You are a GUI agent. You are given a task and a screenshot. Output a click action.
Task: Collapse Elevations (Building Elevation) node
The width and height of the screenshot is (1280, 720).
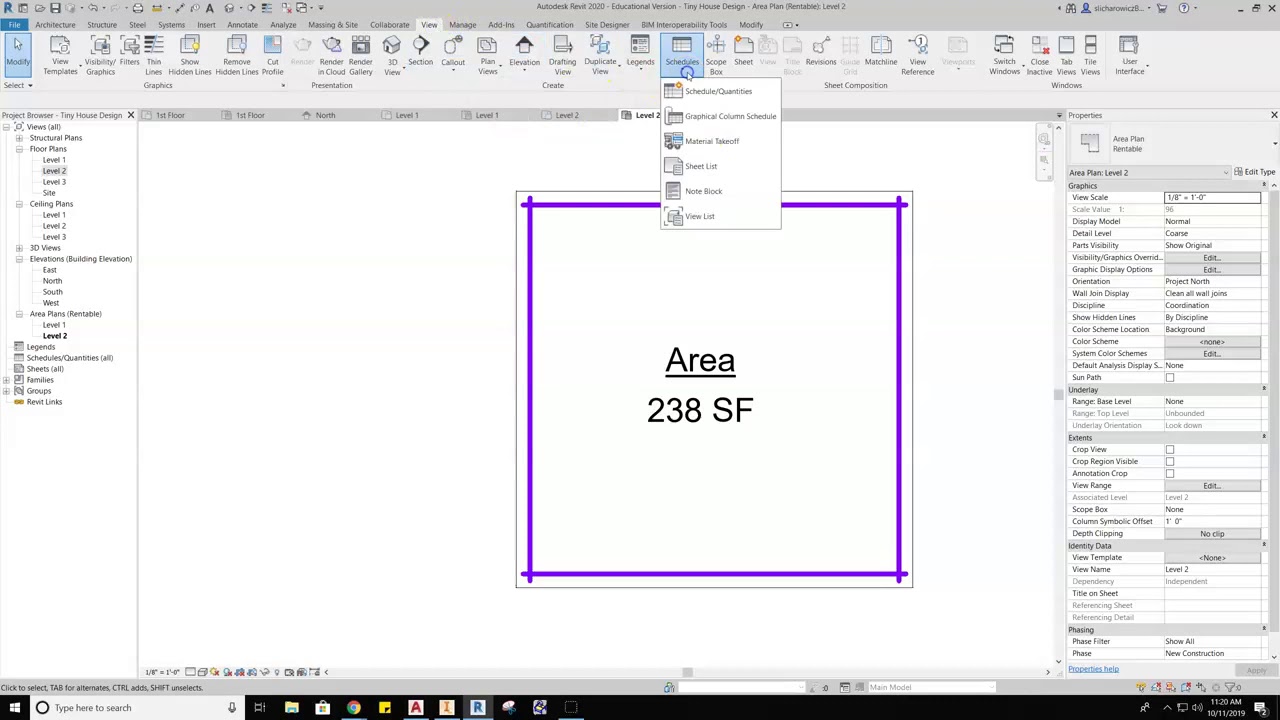click(x=19, y=259)
